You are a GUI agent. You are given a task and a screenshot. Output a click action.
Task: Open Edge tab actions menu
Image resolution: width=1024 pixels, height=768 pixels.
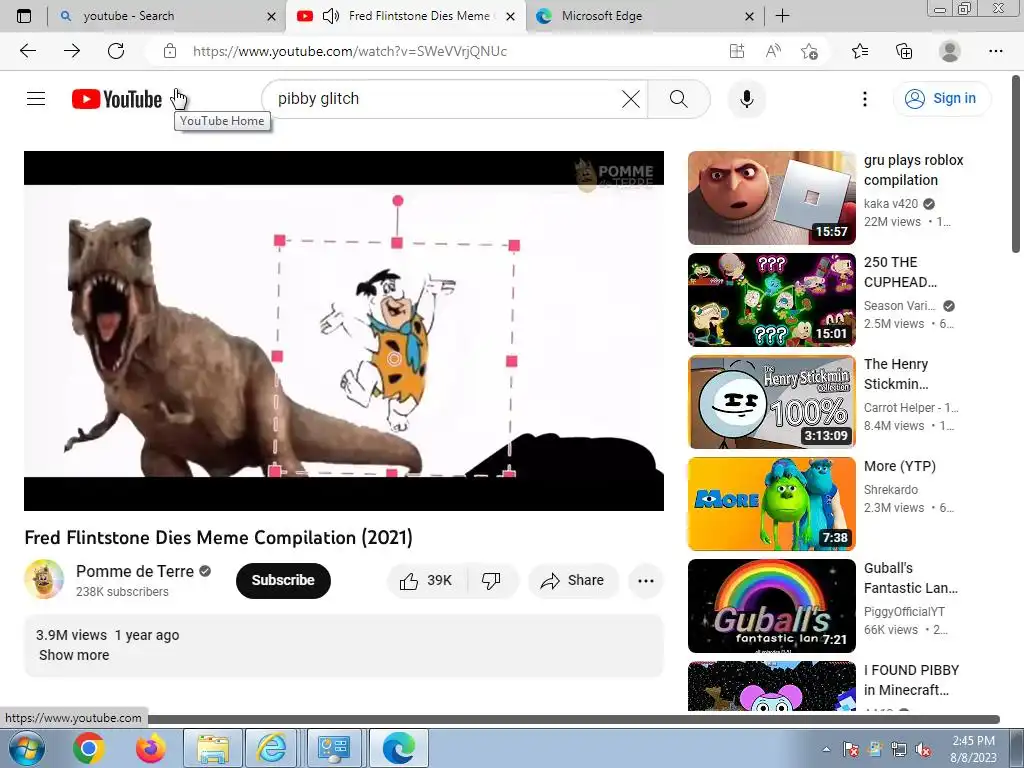[24, 16]
